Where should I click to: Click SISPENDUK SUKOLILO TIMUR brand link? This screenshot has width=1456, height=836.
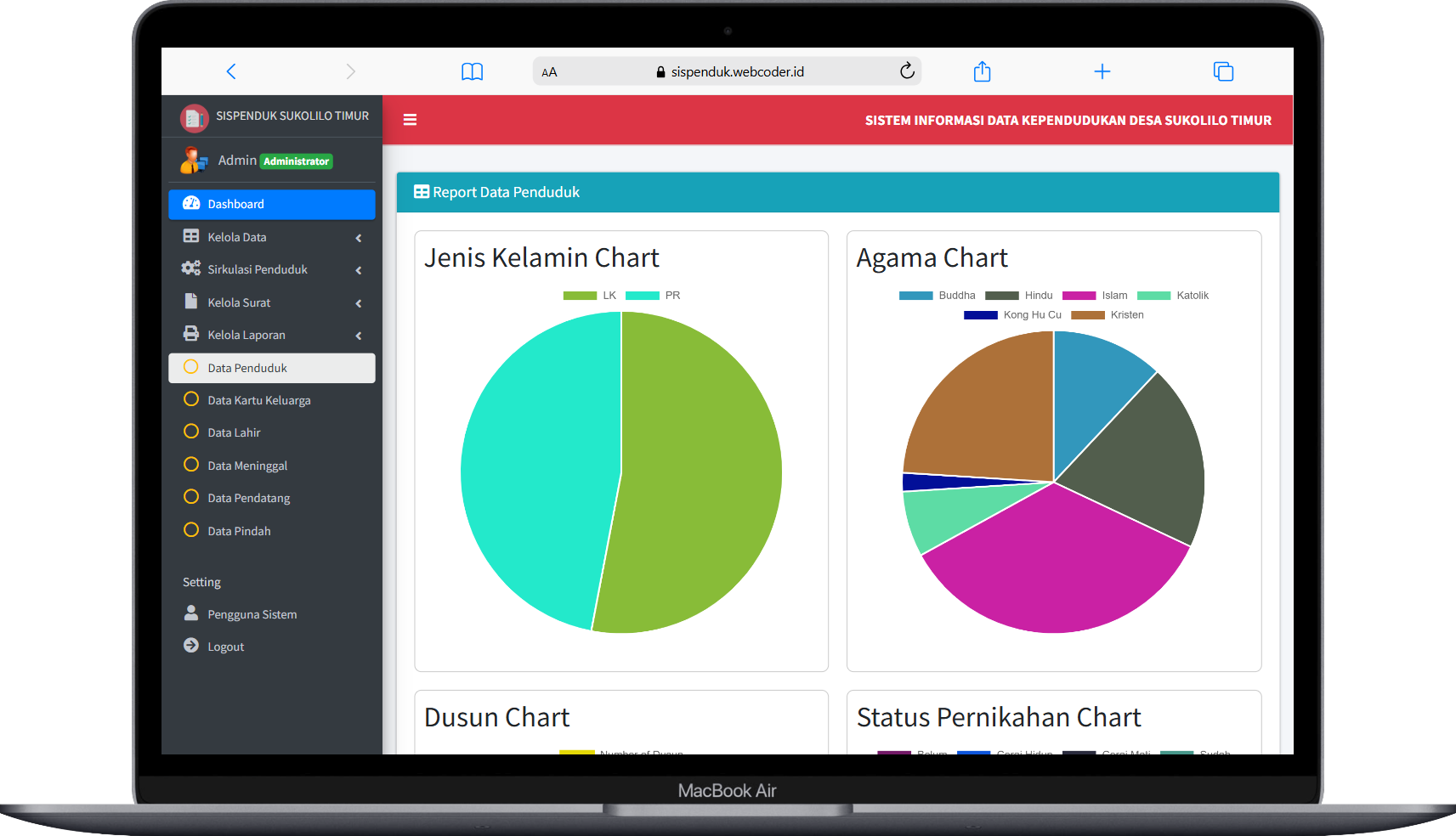coord(292,116)
